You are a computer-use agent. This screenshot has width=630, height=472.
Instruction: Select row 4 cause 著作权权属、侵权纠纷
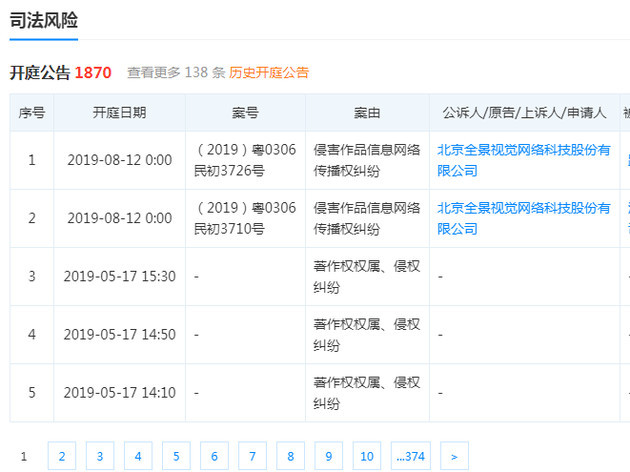tap(367, 335)
